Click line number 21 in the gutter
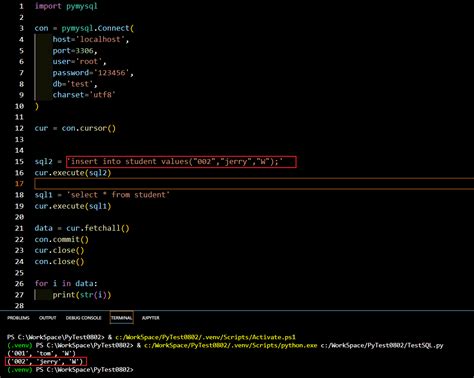The width and height of the screenshot is (474, 378). tap(19, 228)
